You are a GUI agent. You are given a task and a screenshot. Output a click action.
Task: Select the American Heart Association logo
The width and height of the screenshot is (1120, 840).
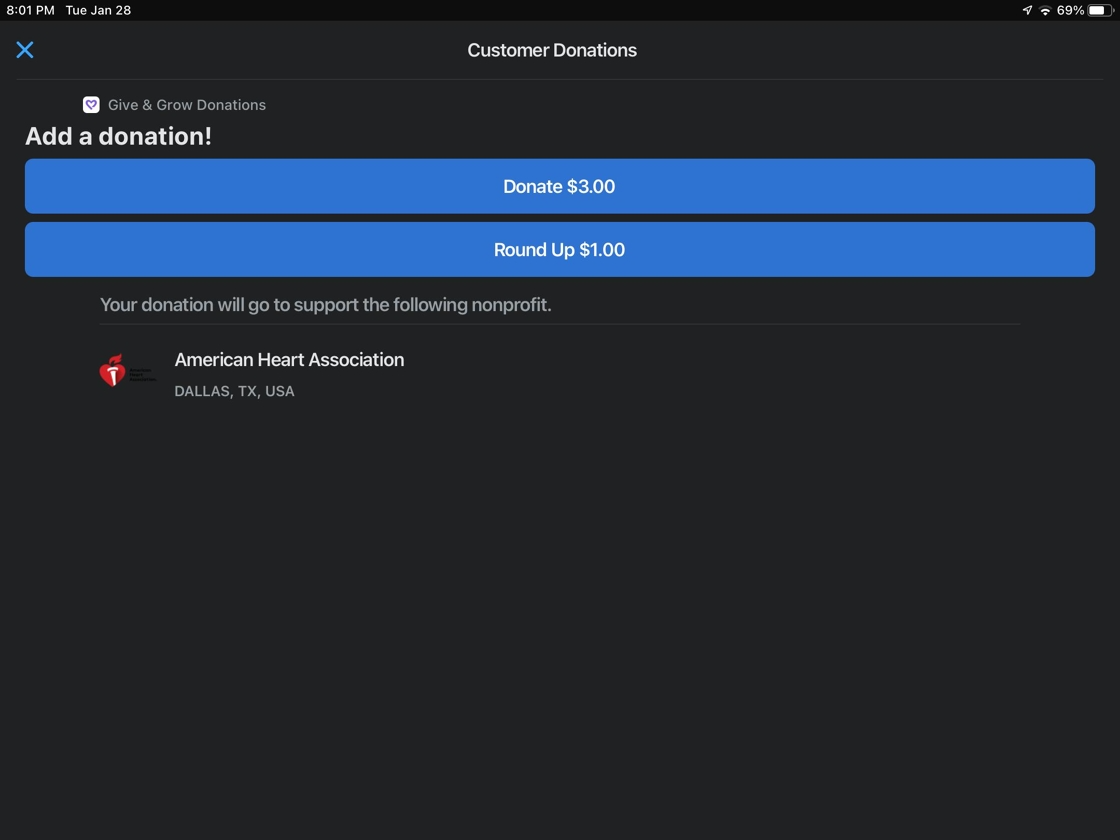click(127, 371)
